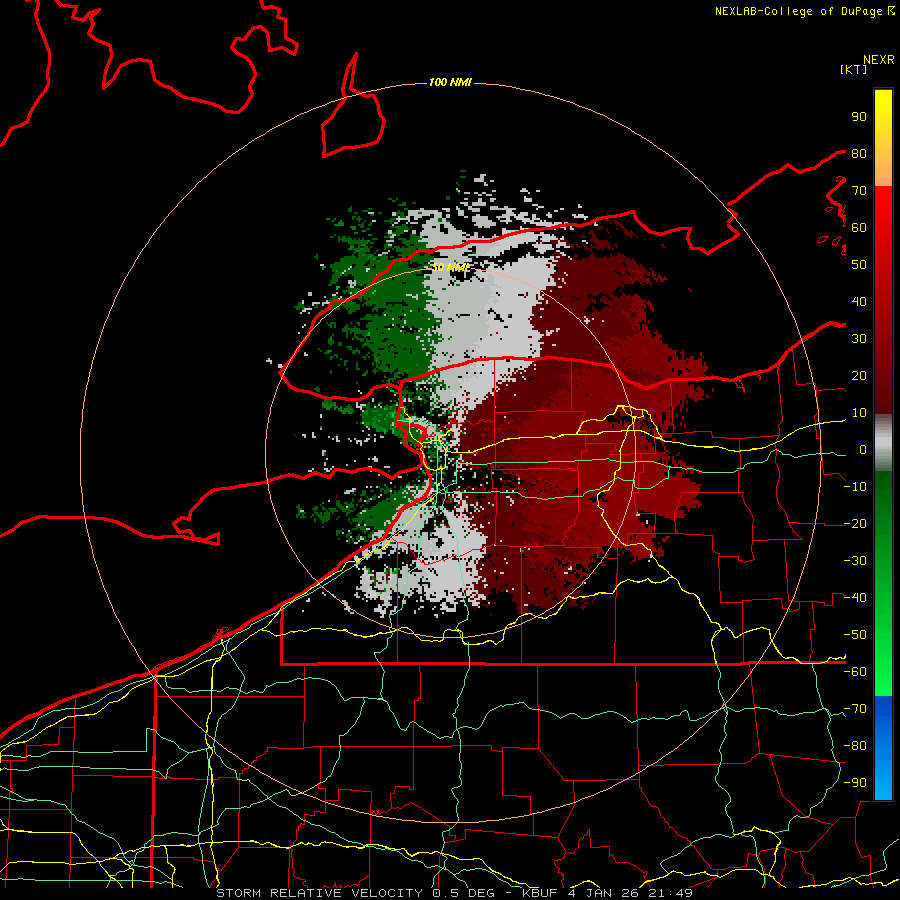900x900 pixels.
Task: Click the [KT] units label
Action: (x=854, y=69)
